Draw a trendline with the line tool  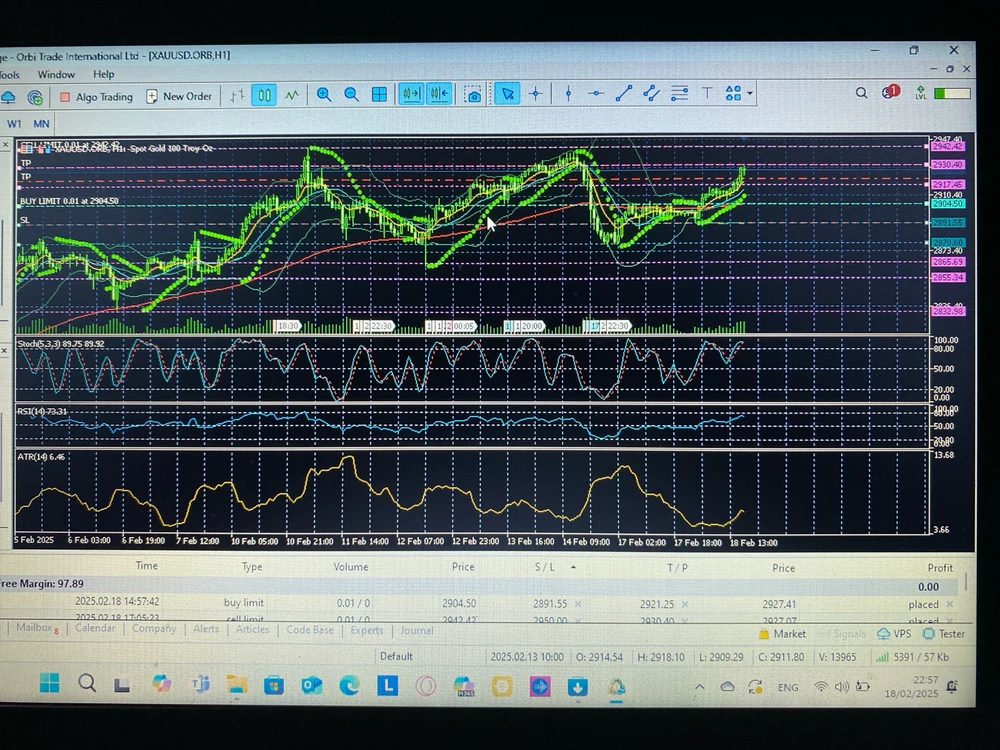[624, 94]
